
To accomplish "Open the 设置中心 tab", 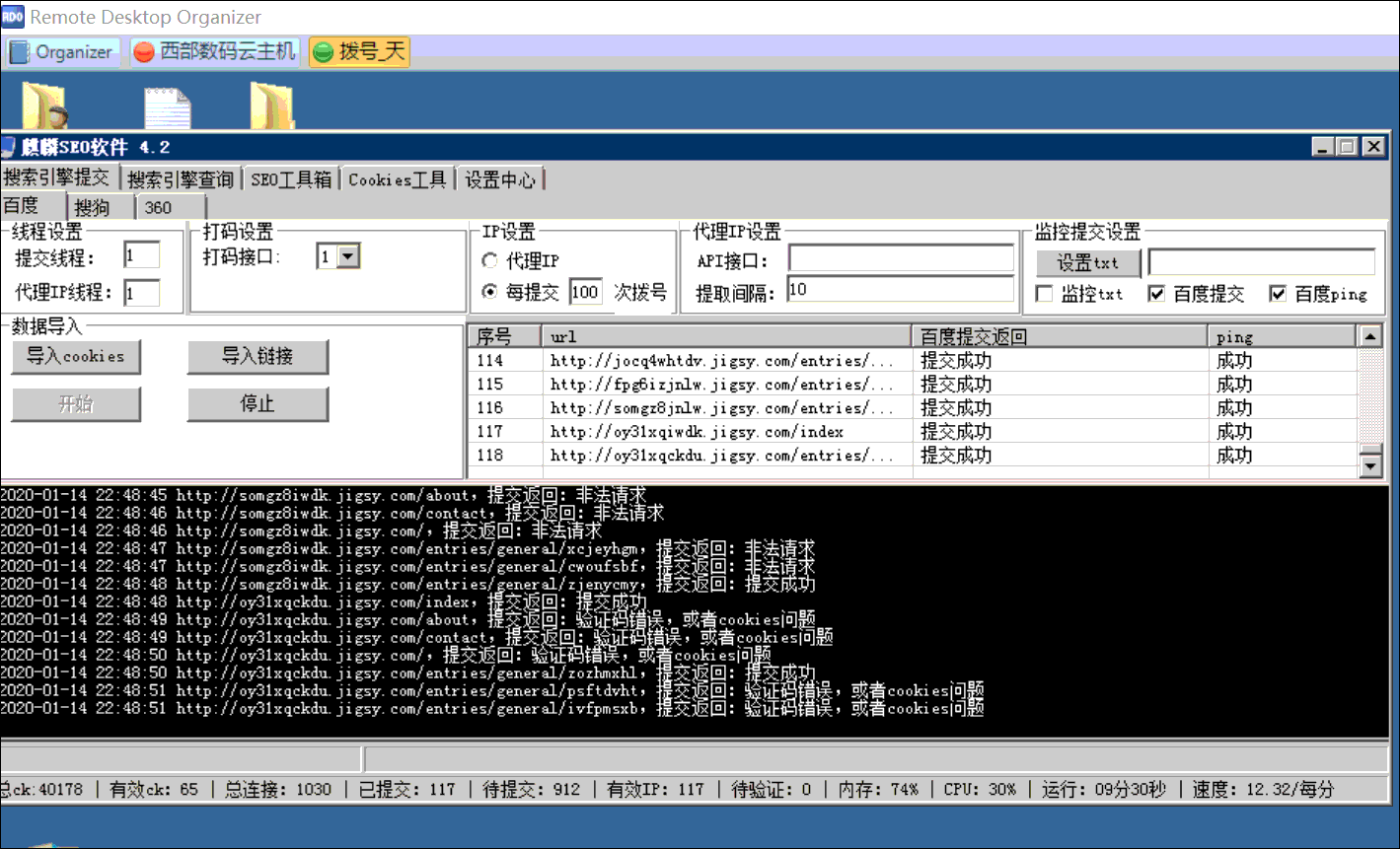I will pos(499,179).
